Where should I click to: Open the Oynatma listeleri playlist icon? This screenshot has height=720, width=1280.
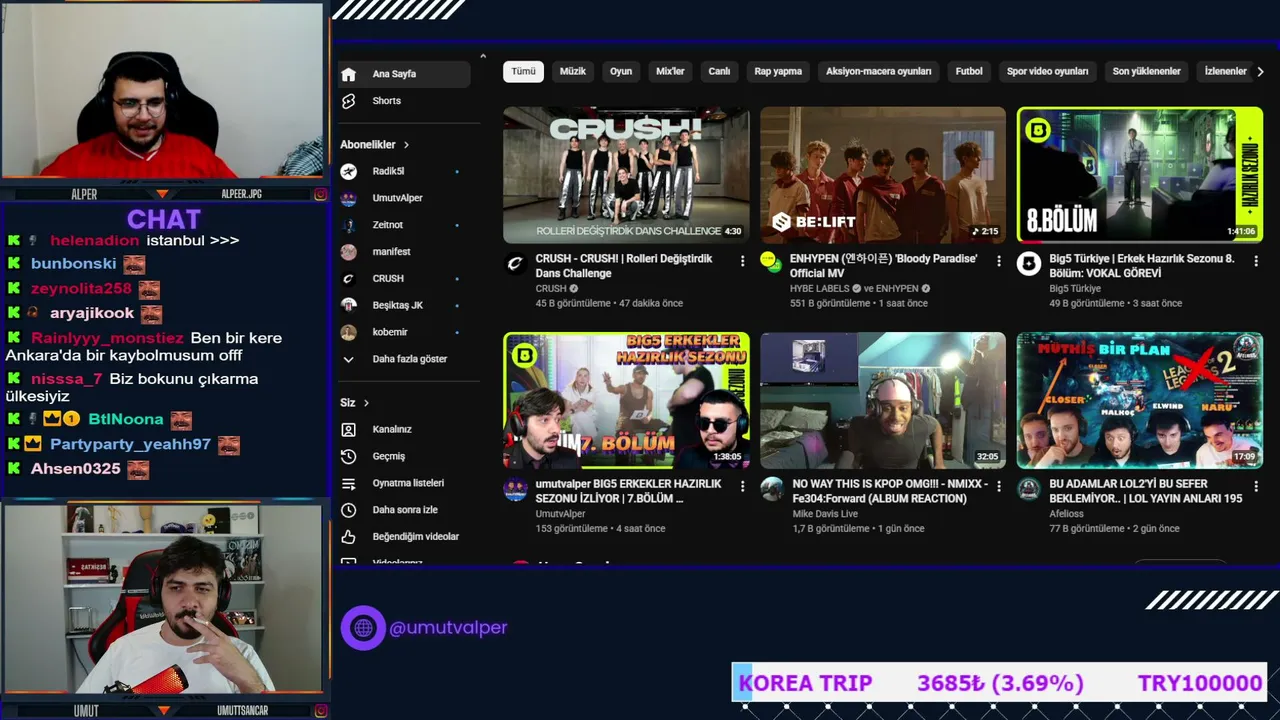pos(348,483)
